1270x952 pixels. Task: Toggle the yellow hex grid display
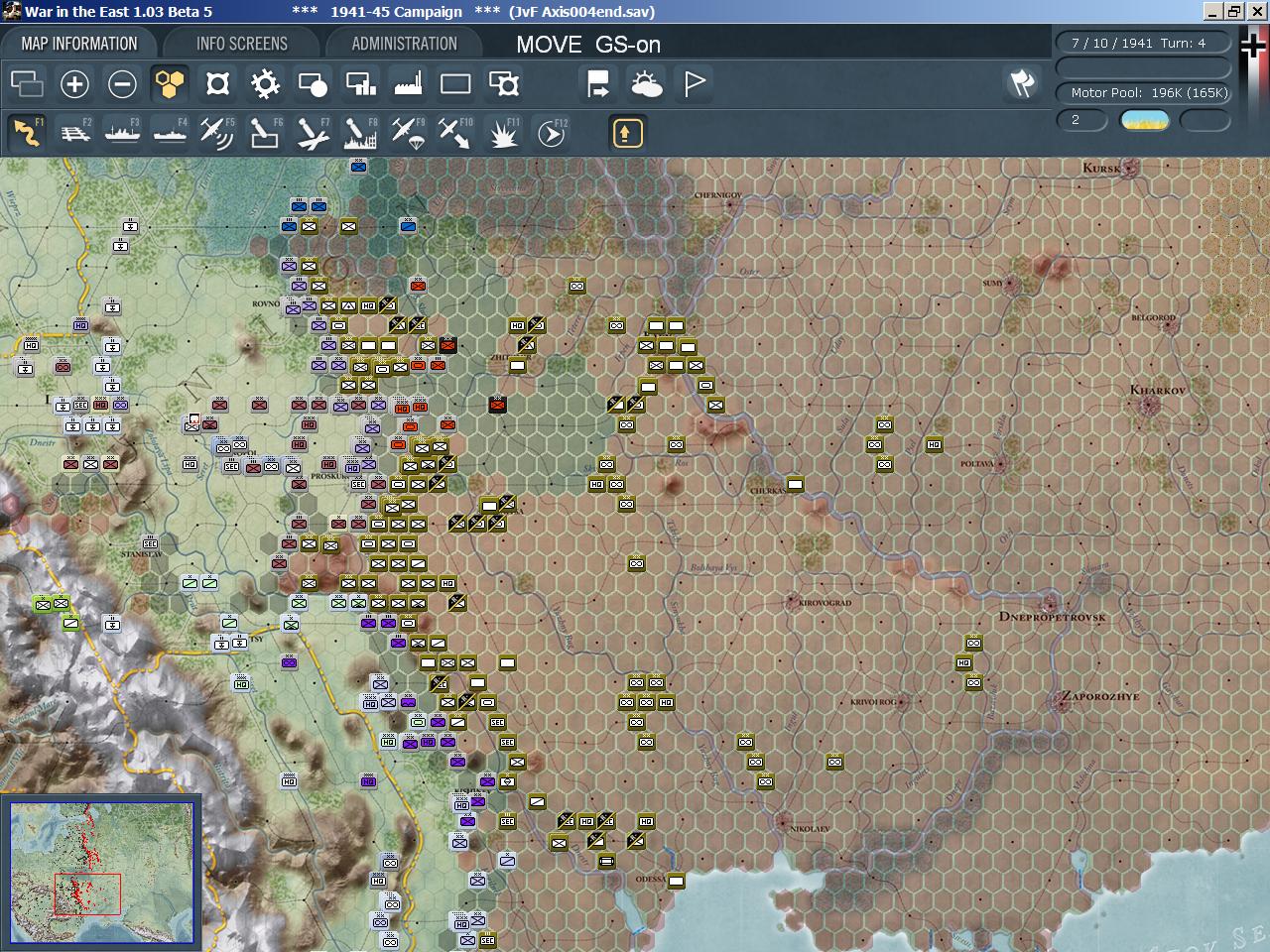(x=170, y=84)
